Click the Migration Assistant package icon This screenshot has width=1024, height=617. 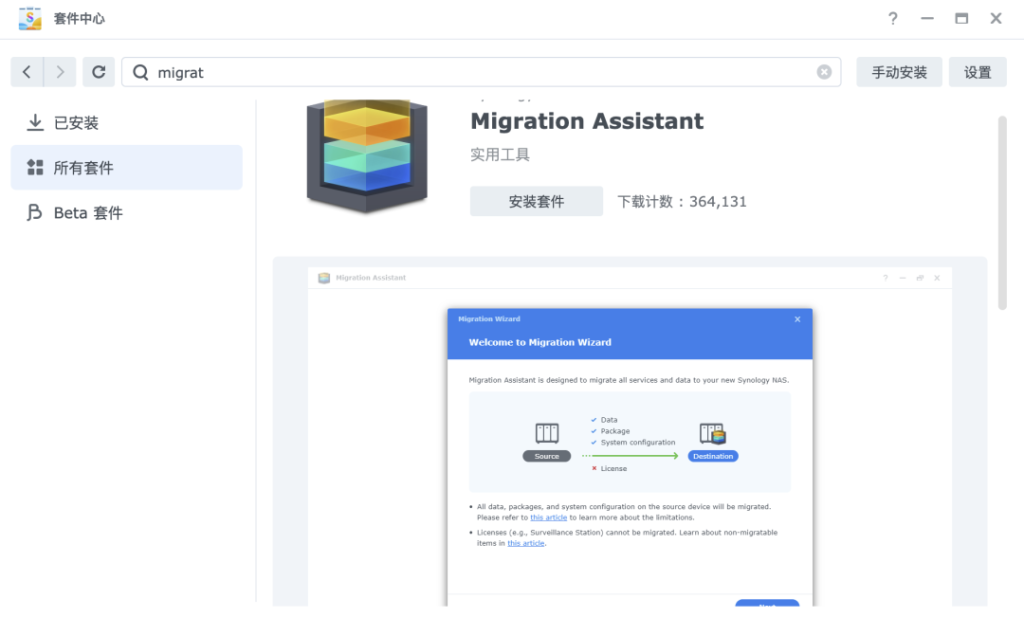coord(366,153)
